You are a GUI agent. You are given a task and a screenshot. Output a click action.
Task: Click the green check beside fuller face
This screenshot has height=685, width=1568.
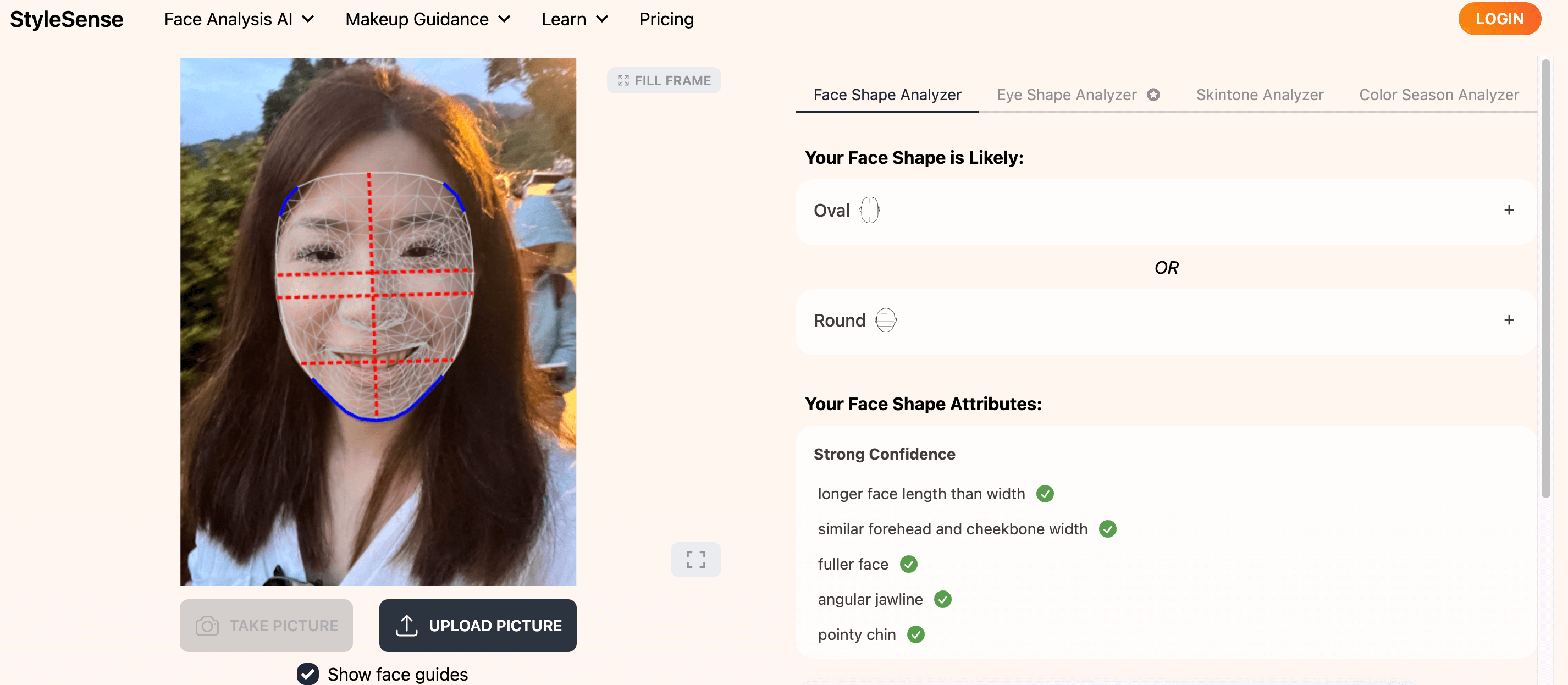[x=908, y=564]
